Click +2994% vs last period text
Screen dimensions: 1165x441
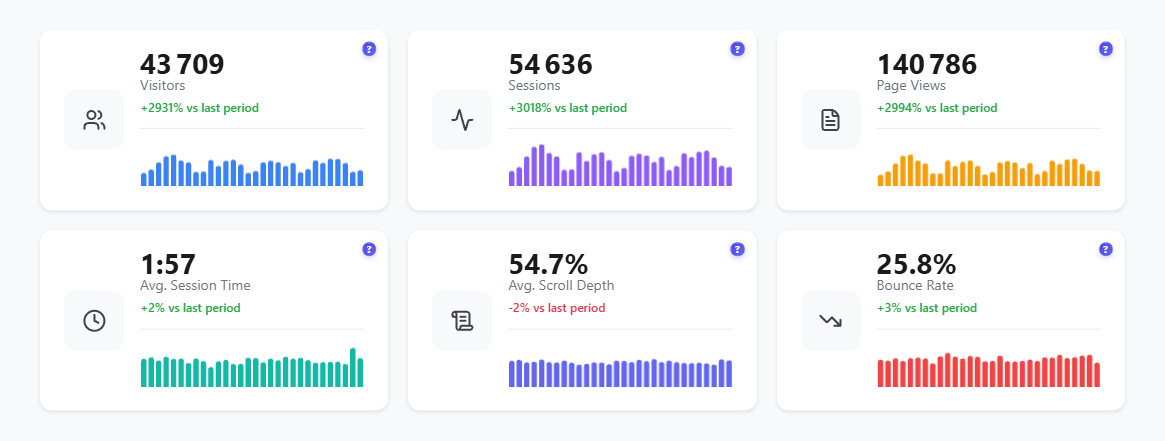click(937, 108)
